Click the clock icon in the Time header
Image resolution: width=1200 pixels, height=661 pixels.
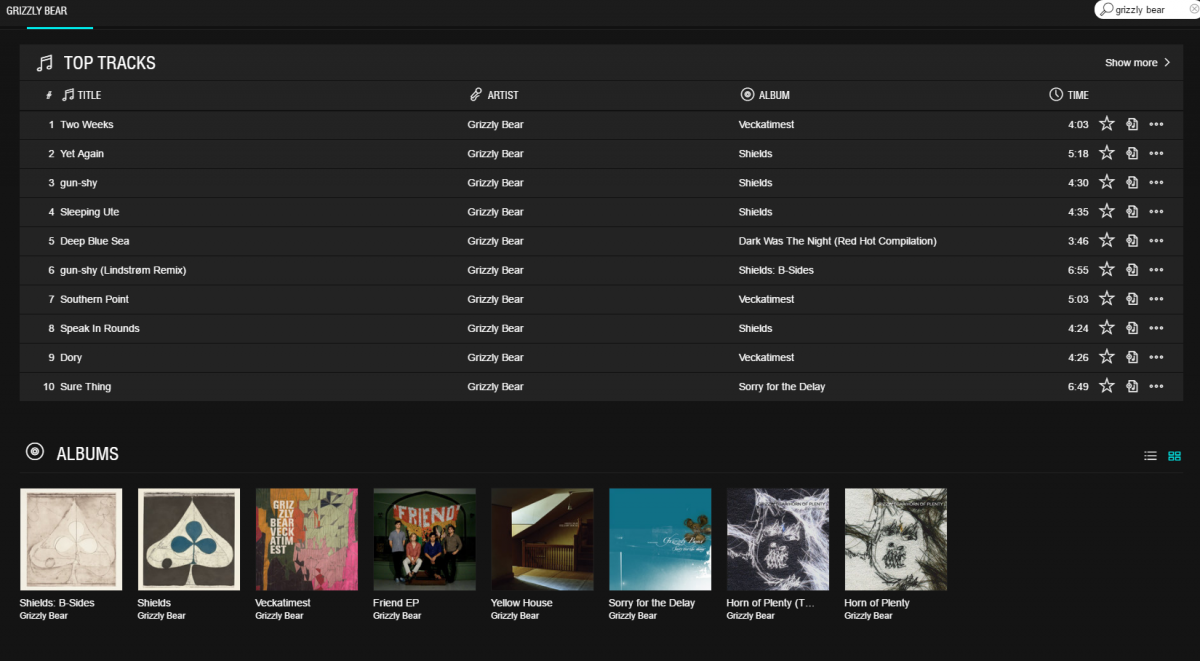[x=1056, y=94]
